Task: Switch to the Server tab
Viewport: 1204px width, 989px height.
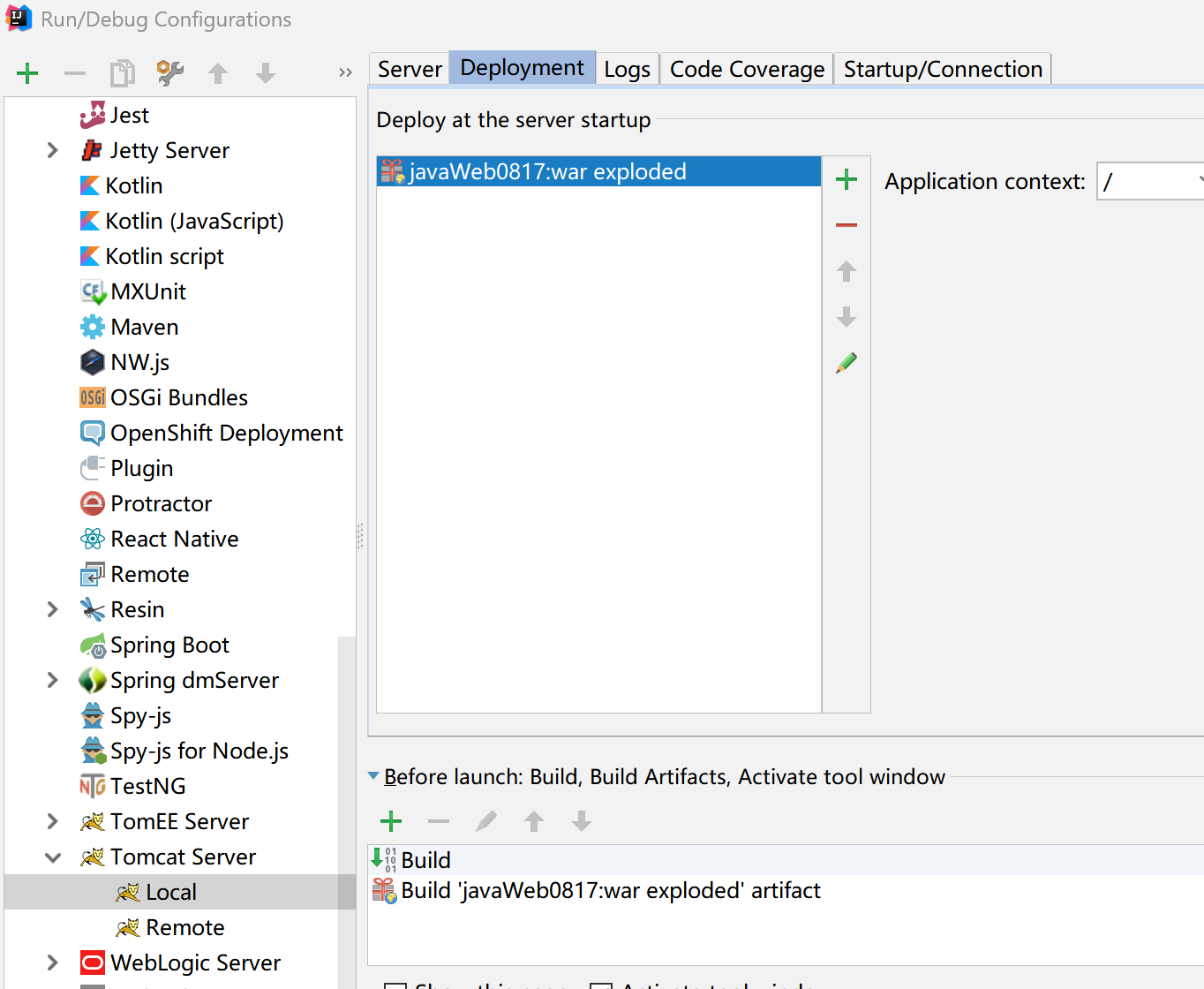Action: click(410, 69)
